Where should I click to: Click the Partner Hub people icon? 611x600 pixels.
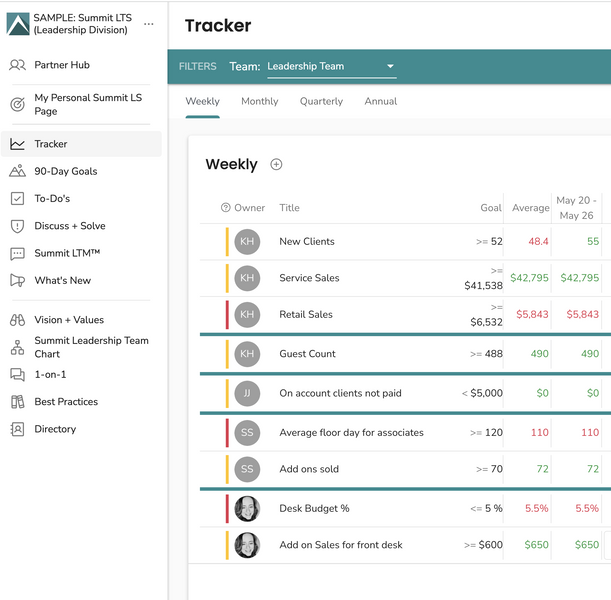click(18, 65)
